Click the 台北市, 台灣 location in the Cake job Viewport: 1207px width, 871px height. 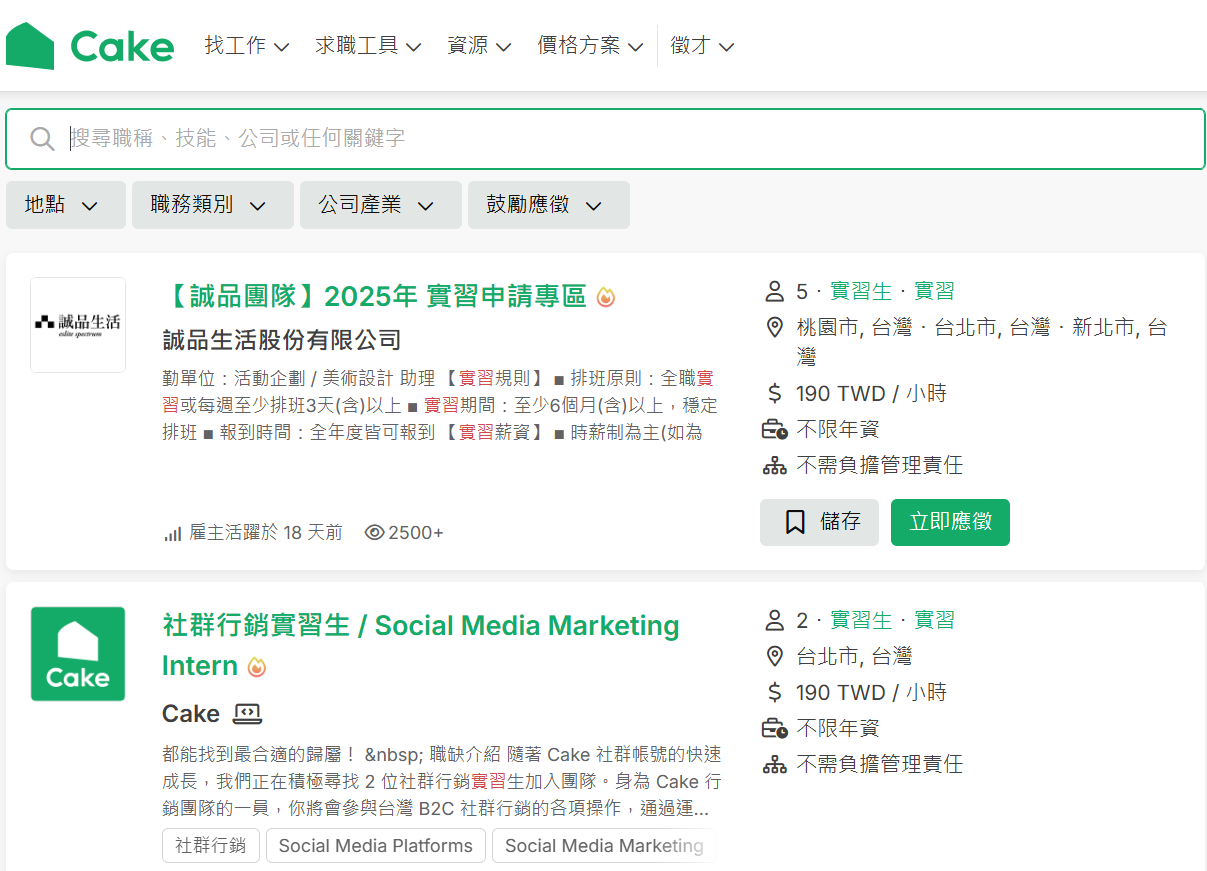(854, 656)
